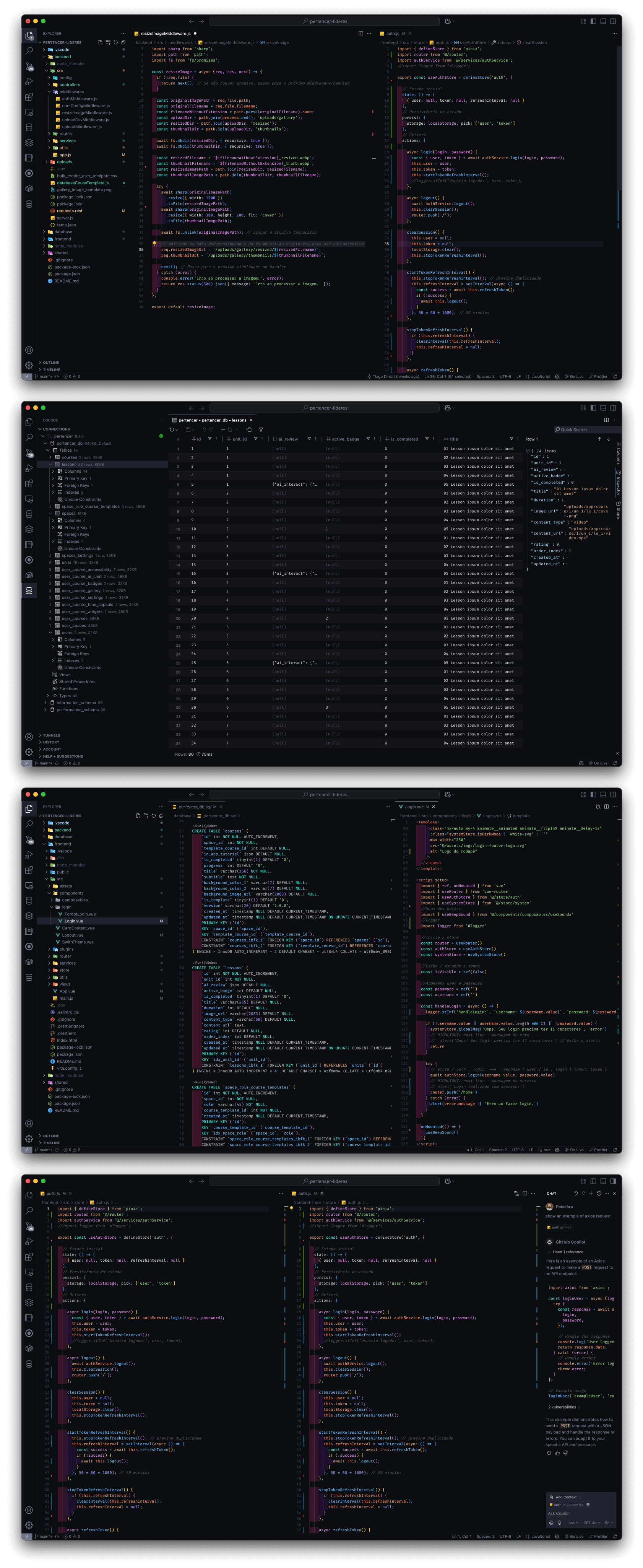The height and width of the screenshot is (1568, 643).
Task: Select pertencer_db.sql tab in third window
Action: click(197, 807)
